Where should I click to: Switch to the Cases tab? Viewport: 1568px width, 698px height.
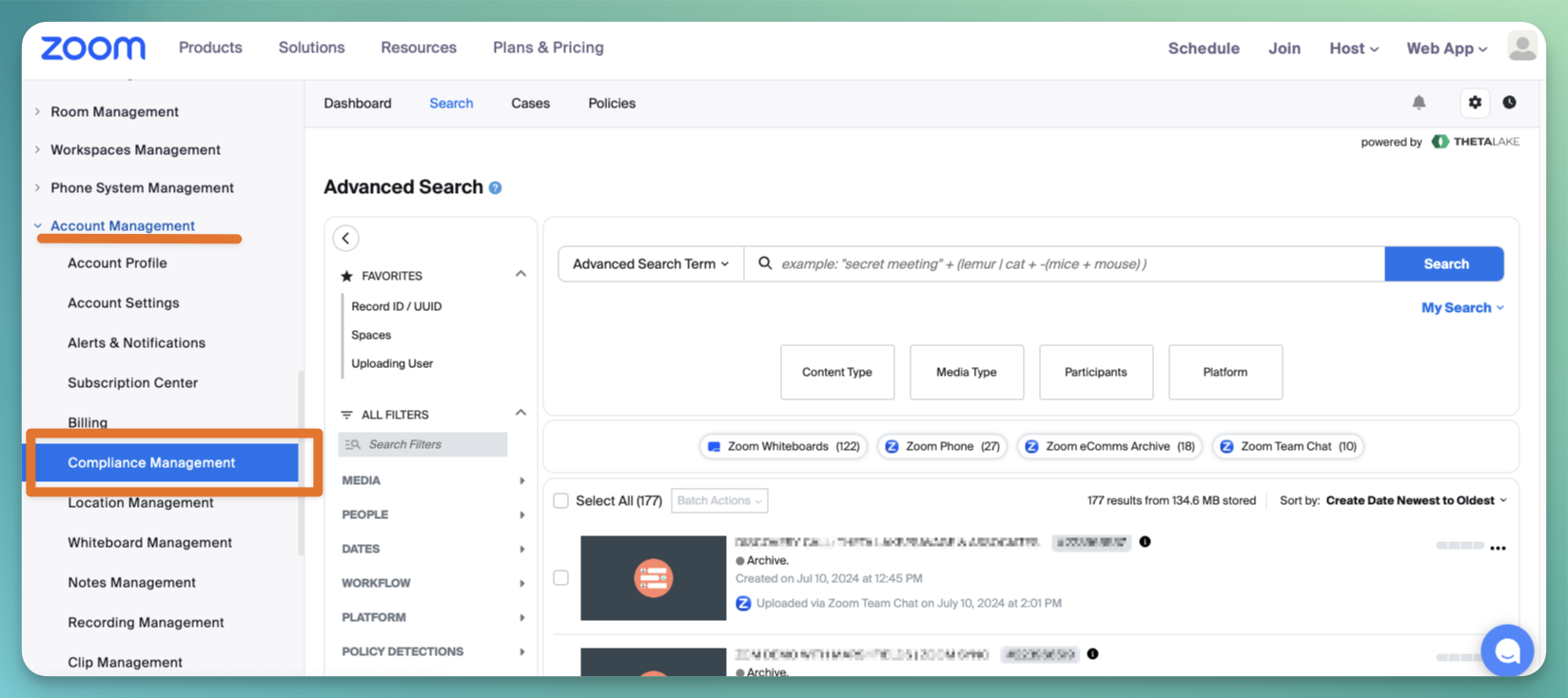pos(531,104)
